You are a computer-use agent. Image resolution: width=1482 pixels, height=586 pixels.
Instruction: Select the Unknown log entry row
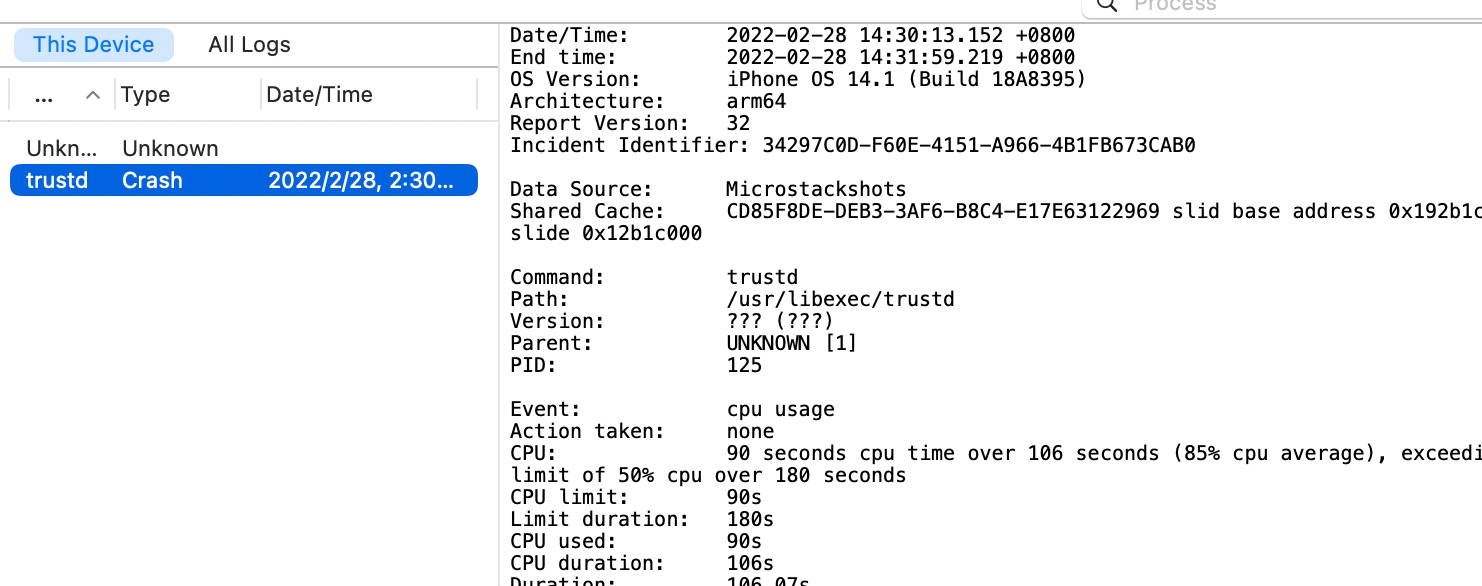(244, 148)
